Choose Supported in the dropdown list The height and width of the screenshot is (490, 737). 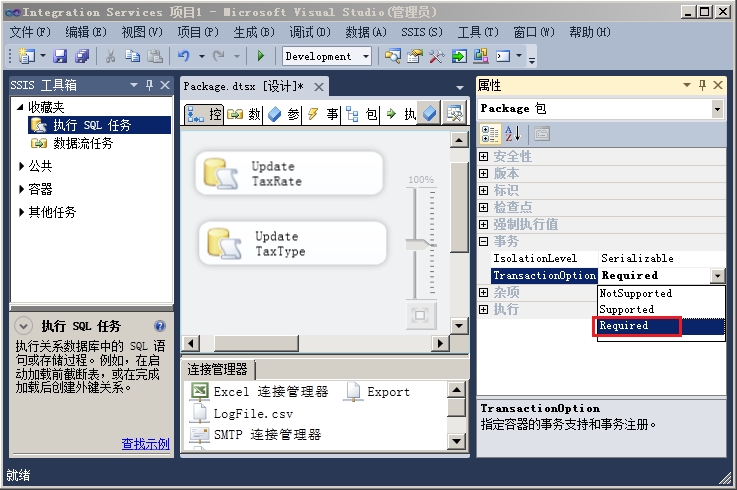tap(661, 309)
